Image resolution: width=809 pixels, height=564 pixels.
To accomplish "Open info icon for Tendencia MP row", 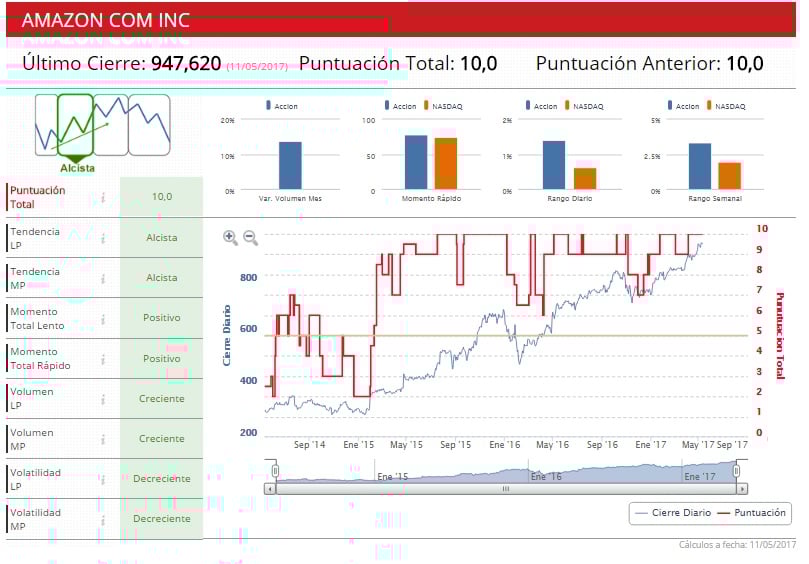I will [103, 279].
